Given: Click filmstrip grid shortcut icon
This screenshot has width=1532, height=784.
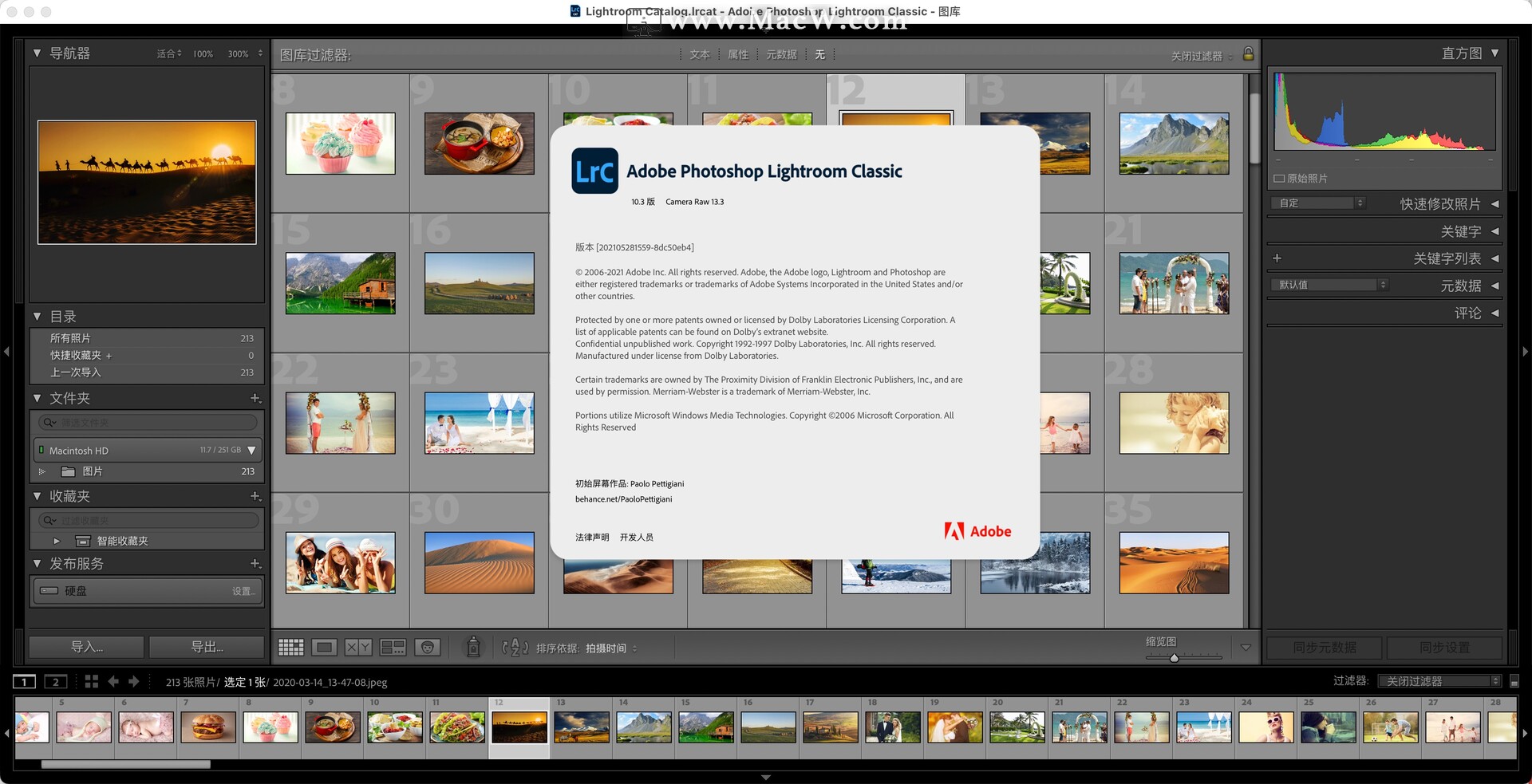Looking at the screenshot, I should [92, 681].
